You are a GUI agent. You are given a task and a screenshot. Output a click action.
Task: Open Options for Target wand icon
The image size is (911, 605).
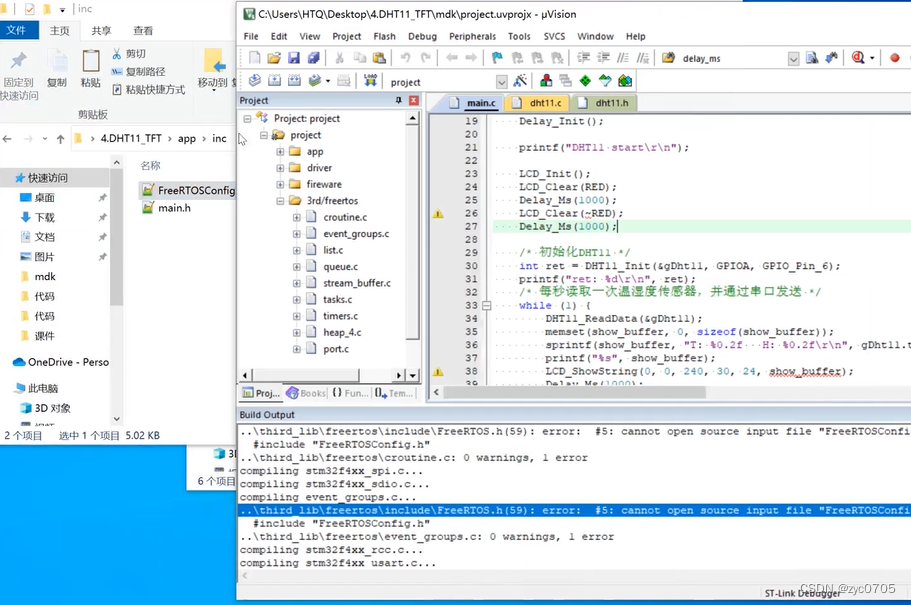click(x=519, y=81)
